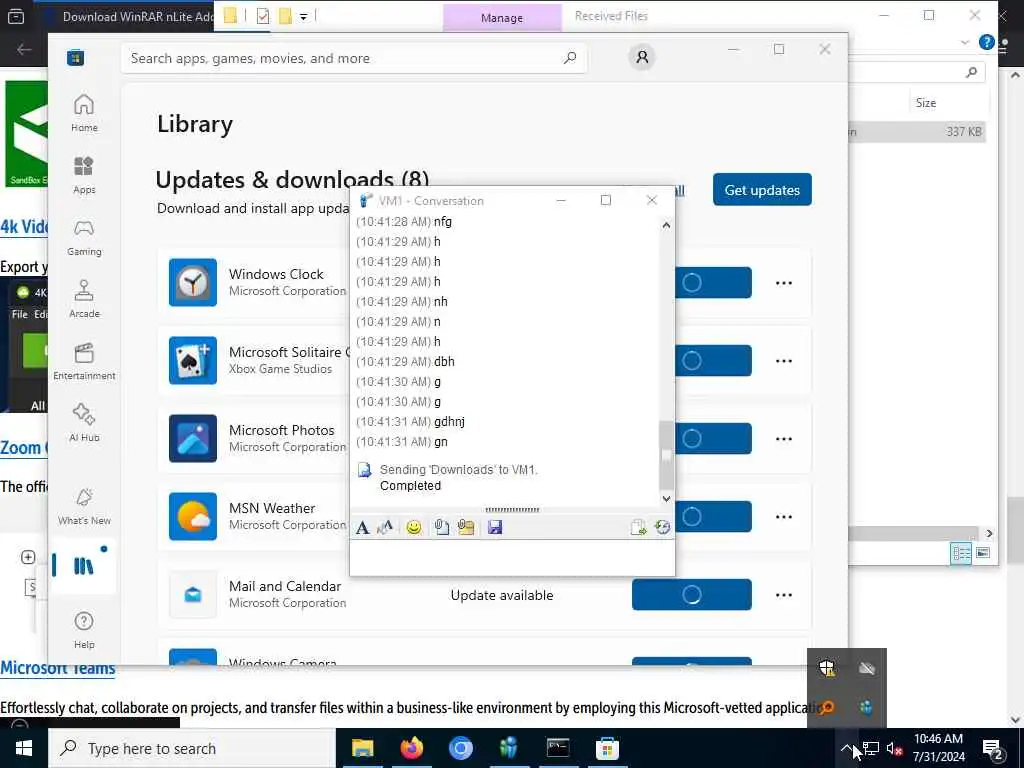This screenshot has width=1024, height=768.
Task: Click the font style icon in conversation toolbar
Action: click(385, 527)
